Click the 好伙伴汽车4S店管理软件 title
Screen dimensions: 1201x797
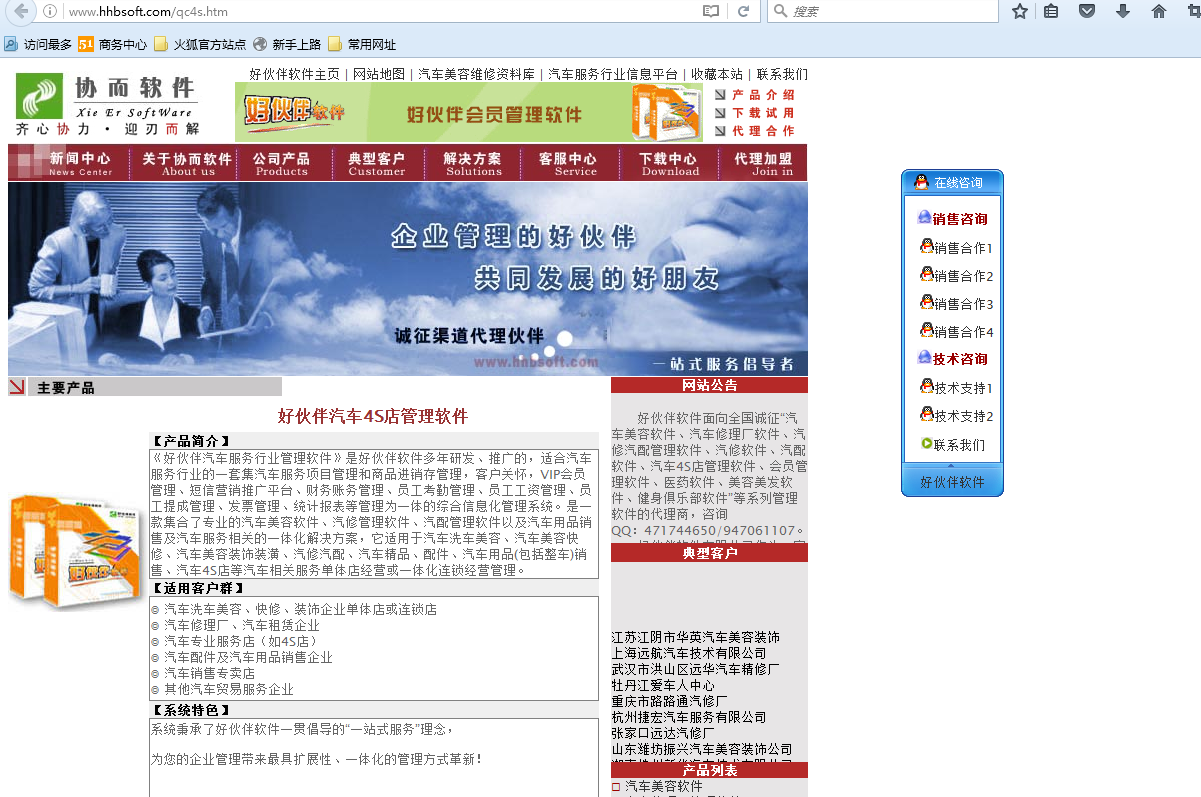[x=373, y=417]
